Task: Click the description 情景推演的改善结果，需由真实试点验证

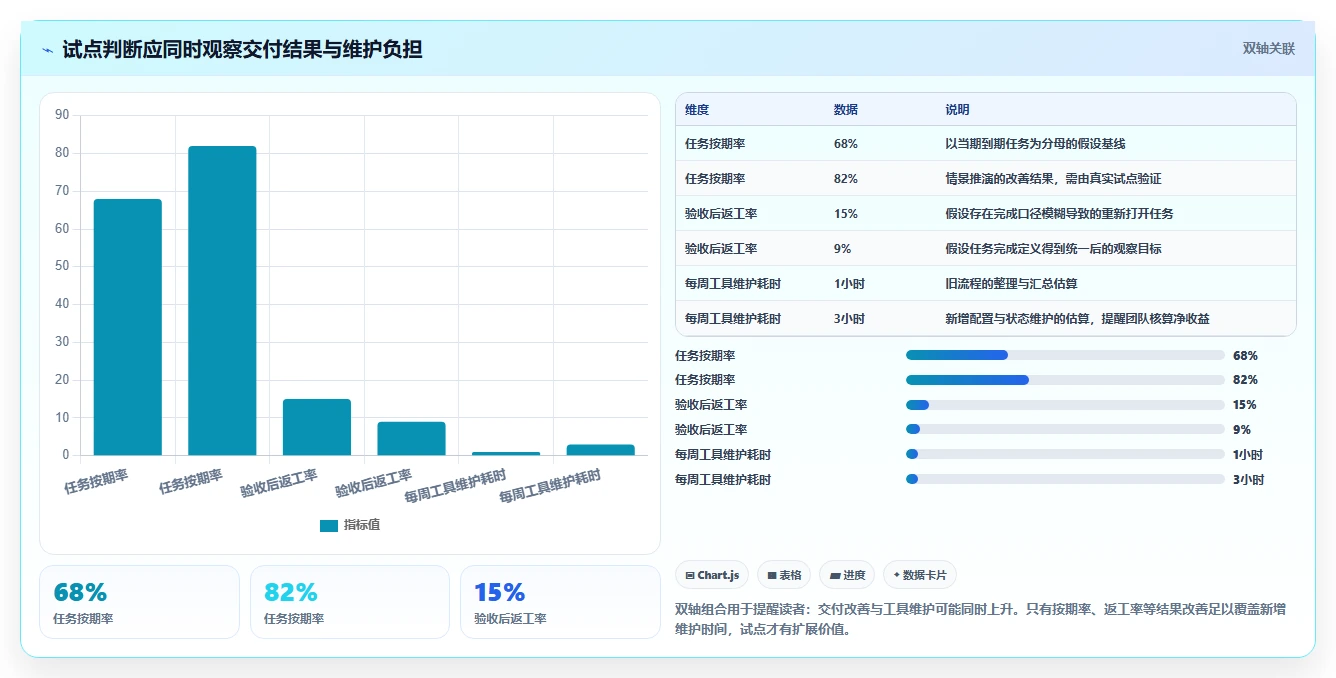Action: pos(1054,179)
